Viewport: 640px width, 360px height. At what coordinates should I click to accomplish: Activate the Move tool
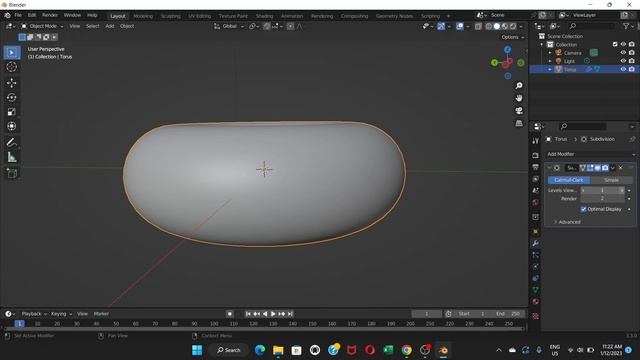coord(11,83)
